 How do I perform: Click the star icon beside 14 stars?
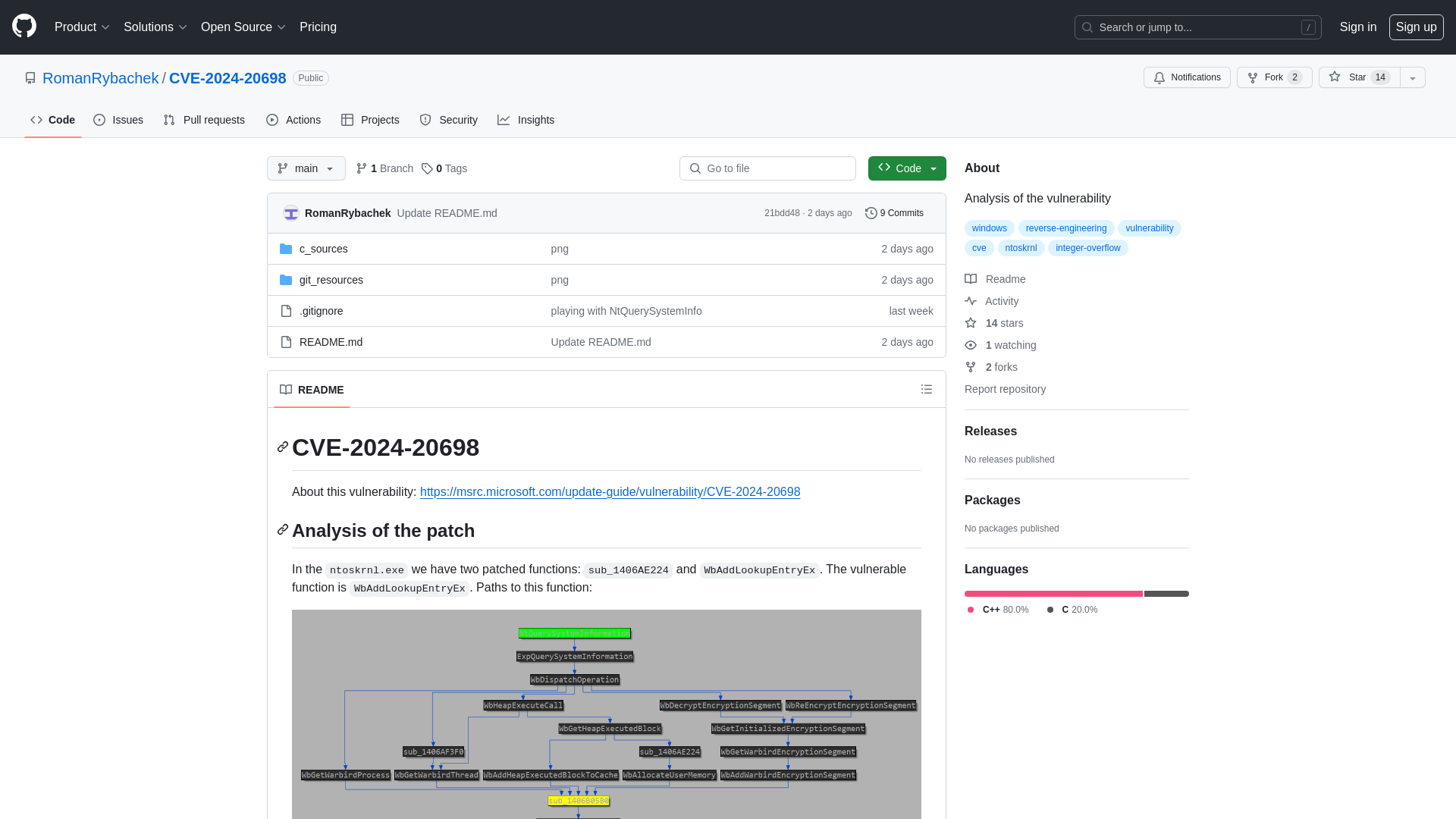[x=971, y=323]
